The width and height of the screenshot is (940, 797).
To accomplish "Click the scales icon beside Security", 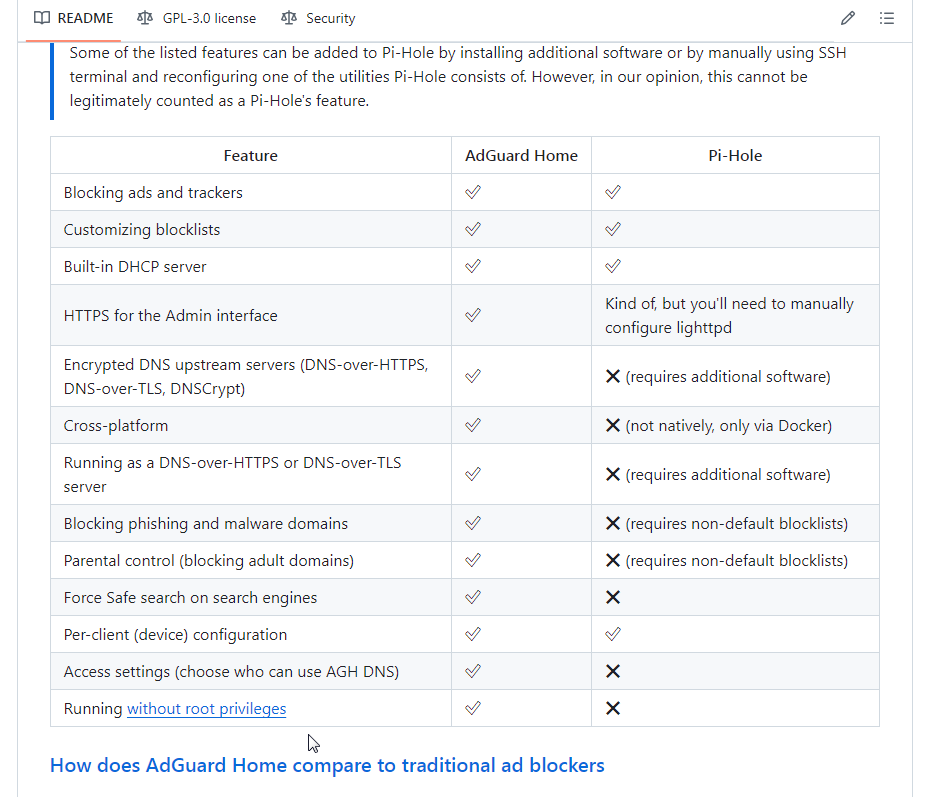I will tap(289, 18).
